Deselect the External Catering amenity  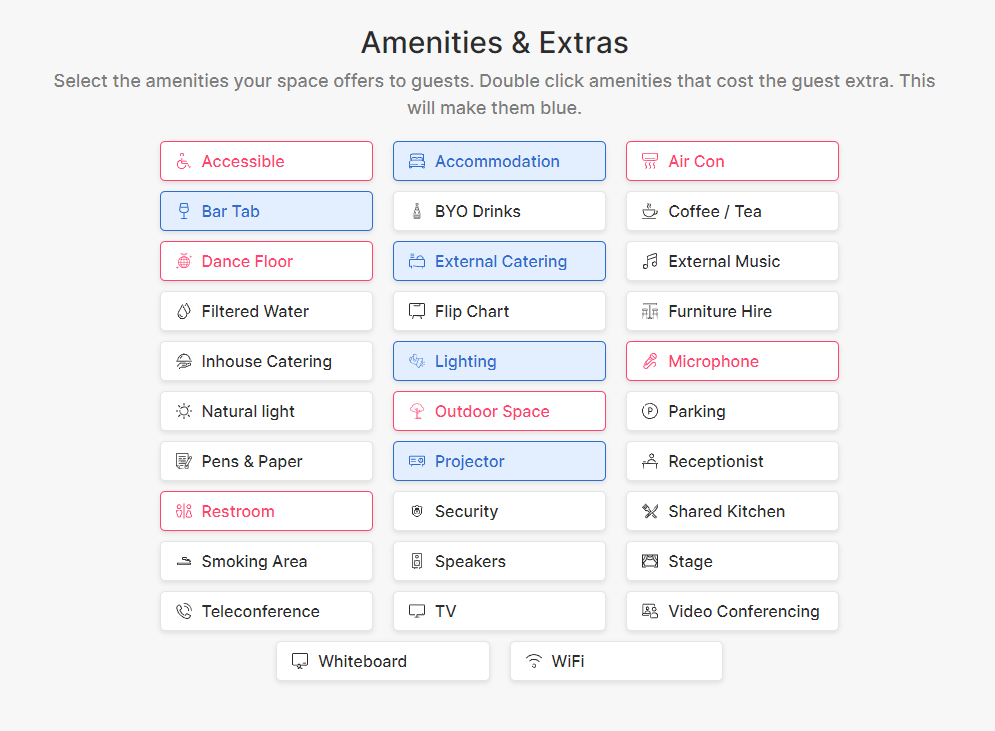pyautogui.click(x=499, y=261)
